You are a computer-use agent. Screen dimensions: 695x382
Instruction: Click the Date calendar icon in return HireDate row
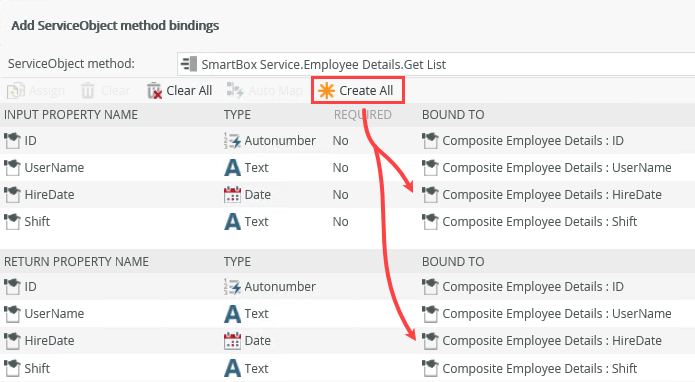[x=232, y=340]
